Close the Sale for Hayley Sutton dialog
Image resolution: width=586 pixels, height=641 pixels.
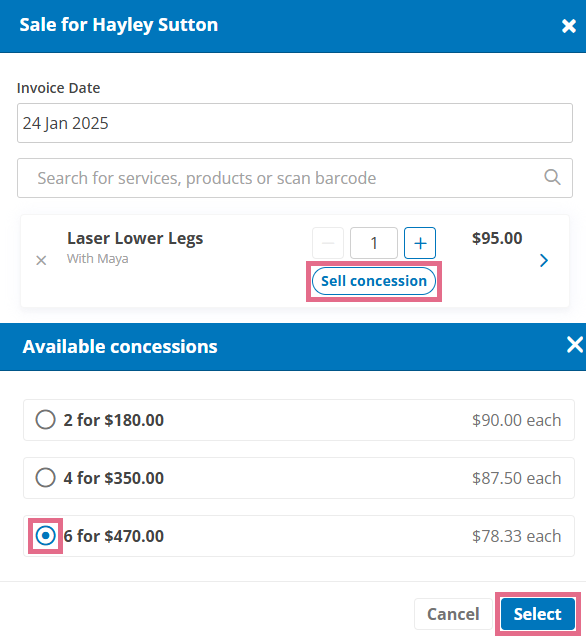568,26
